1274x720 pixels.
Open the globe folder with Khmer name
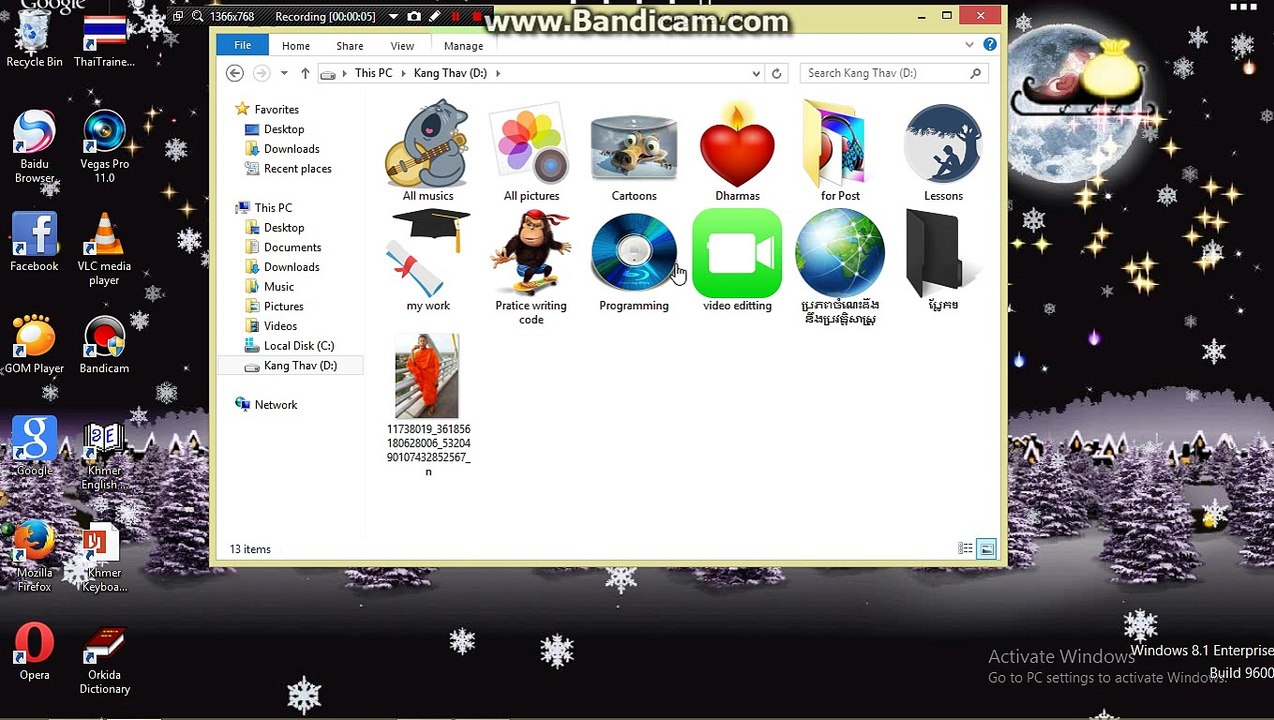coord(840,268)
